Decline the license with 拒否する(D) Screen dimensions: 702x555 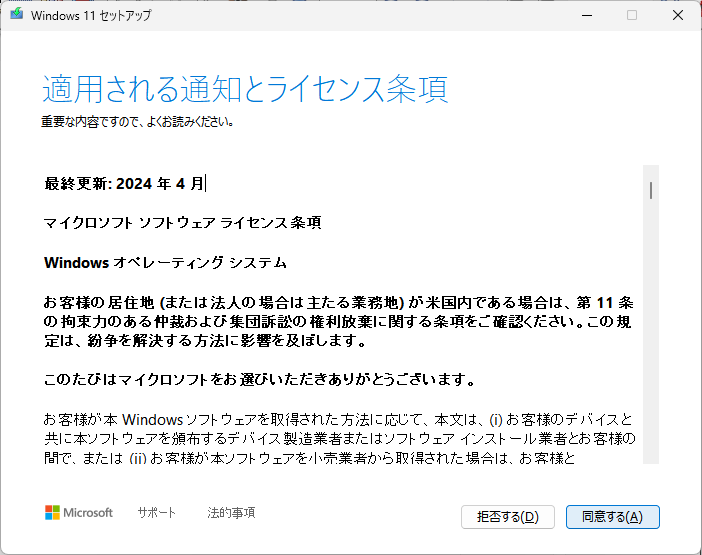508,517
